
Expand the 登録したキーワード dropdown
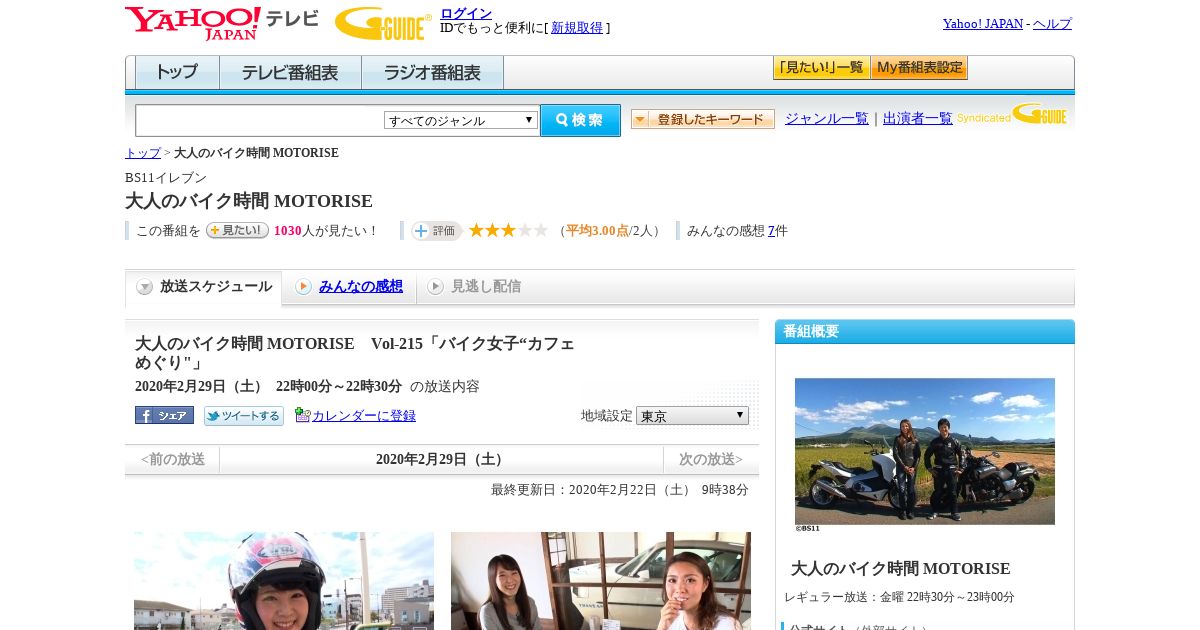[x=703, y=119]
